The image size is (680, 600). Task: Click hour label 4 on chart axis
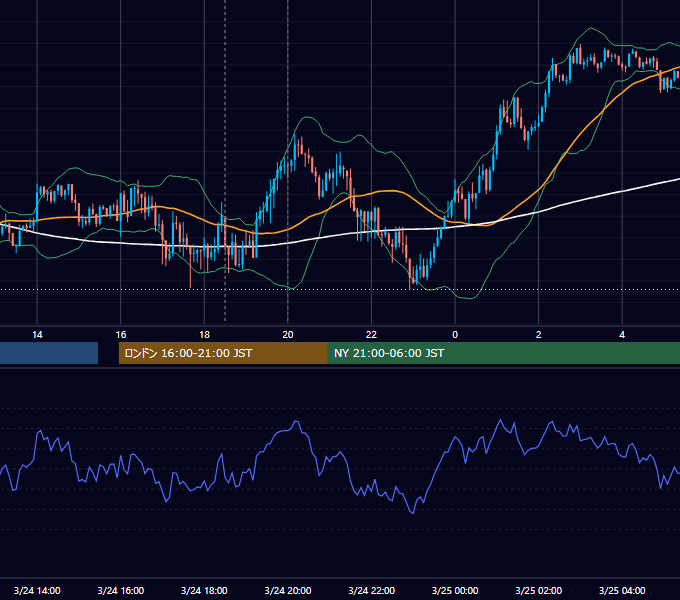(x=622, y=335)
